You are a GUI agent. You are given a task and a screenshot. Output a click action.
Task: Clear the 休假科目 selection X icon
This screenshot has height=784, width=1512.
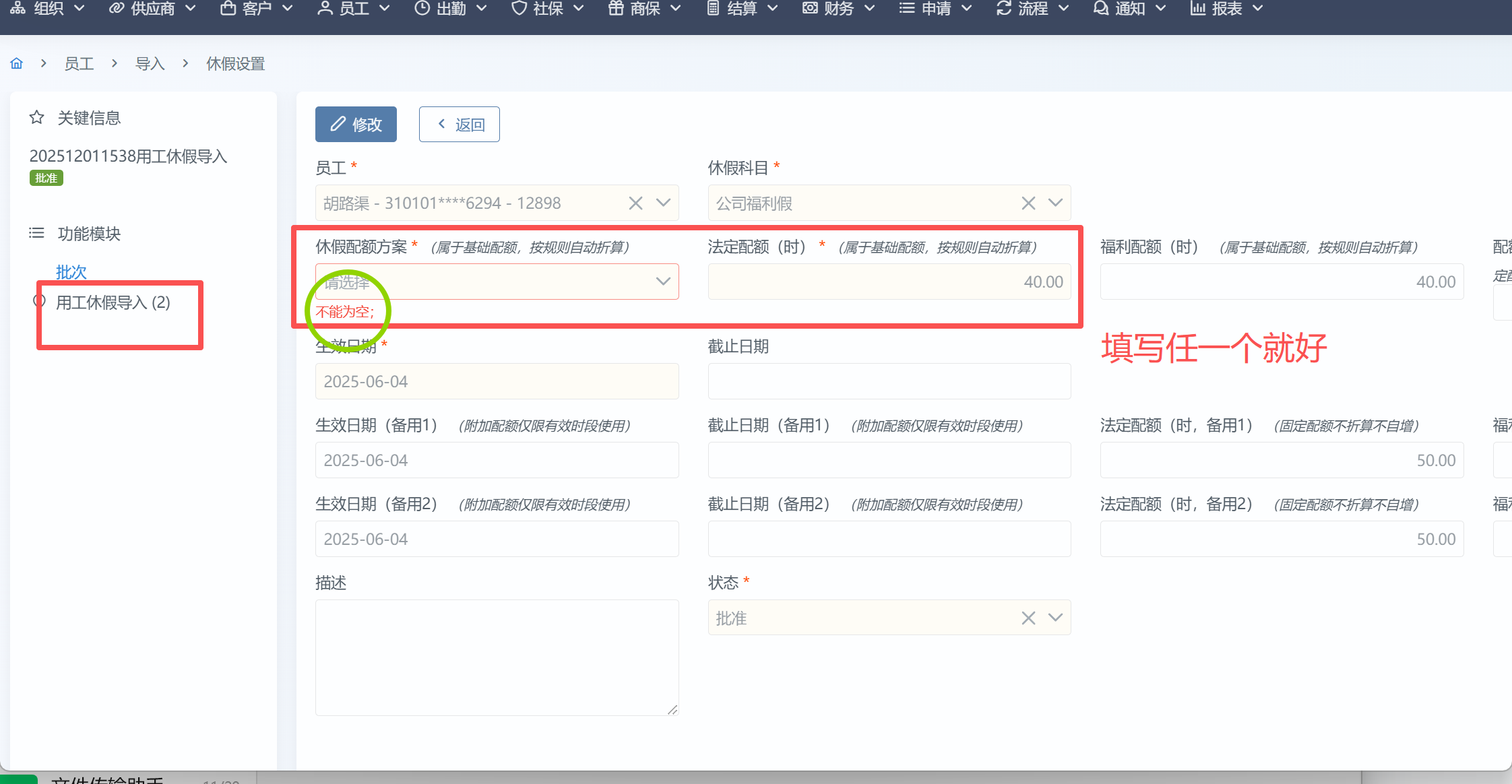[1028, 203]
